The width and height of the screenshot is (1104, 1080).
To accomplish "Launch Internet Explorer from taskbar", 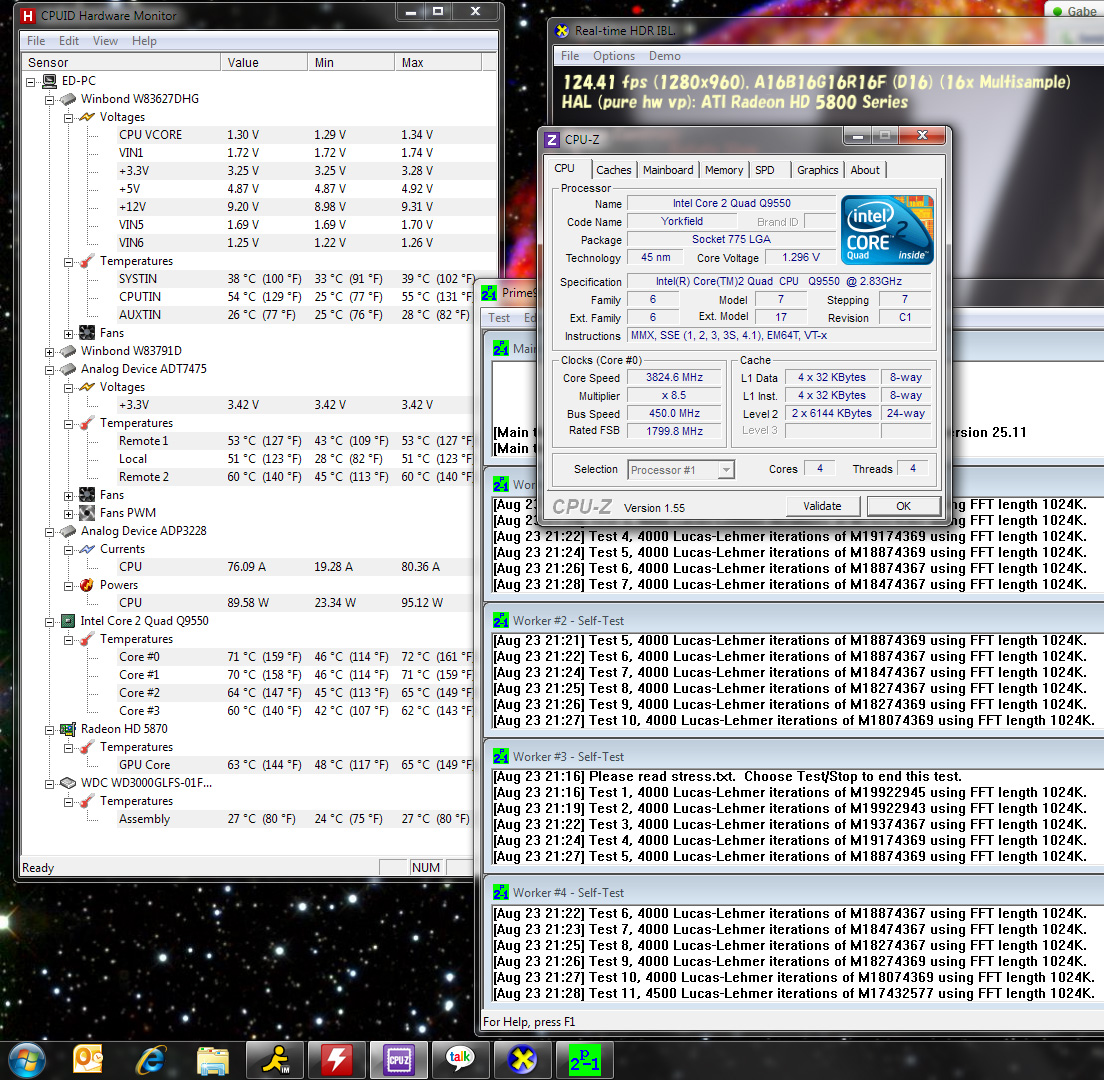I will [x=150, y=1060].
